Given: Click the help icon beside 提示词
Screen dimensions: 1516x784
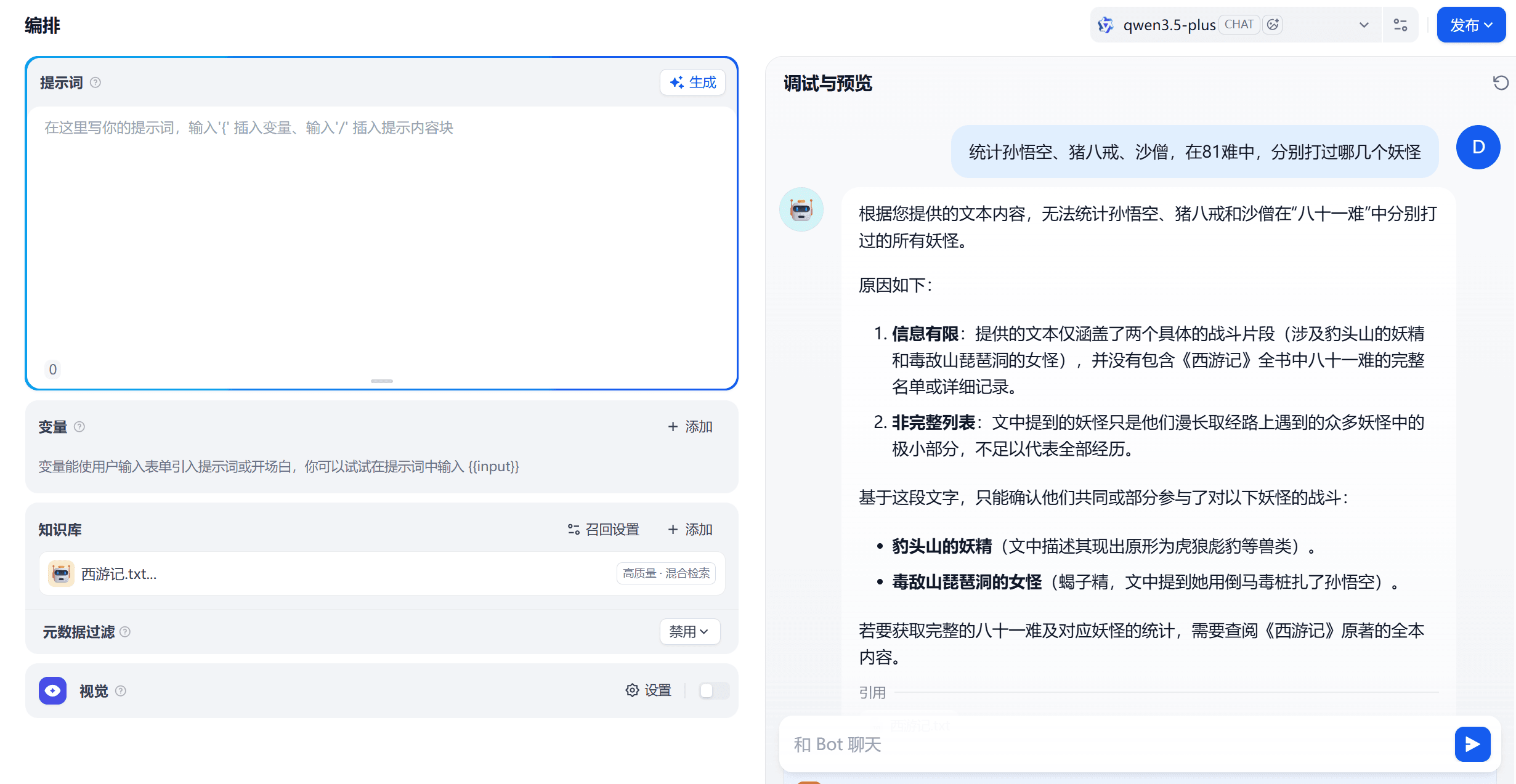Looking at the screenshot, I should (x=95, y=83).
